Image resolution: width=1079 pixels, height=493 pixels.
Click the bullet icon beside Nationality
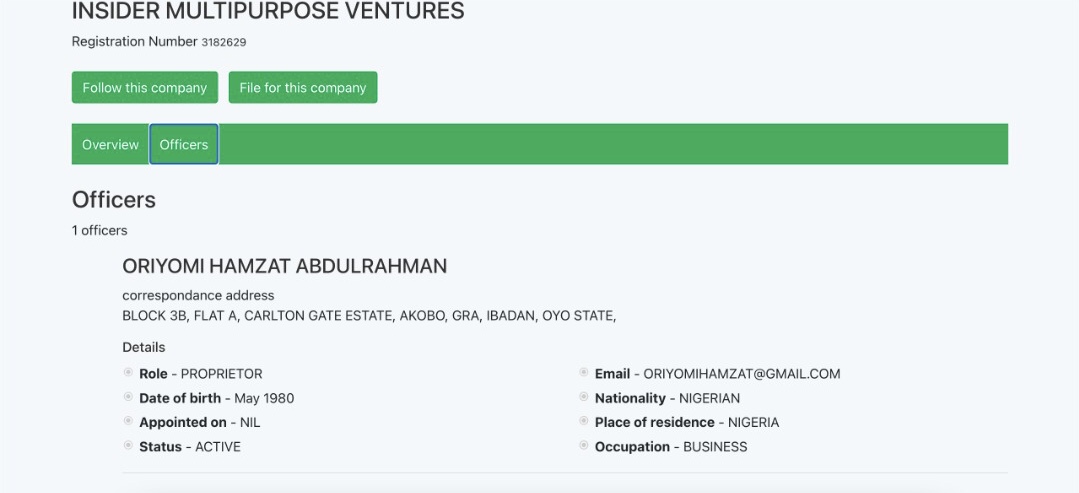point(584,397)
